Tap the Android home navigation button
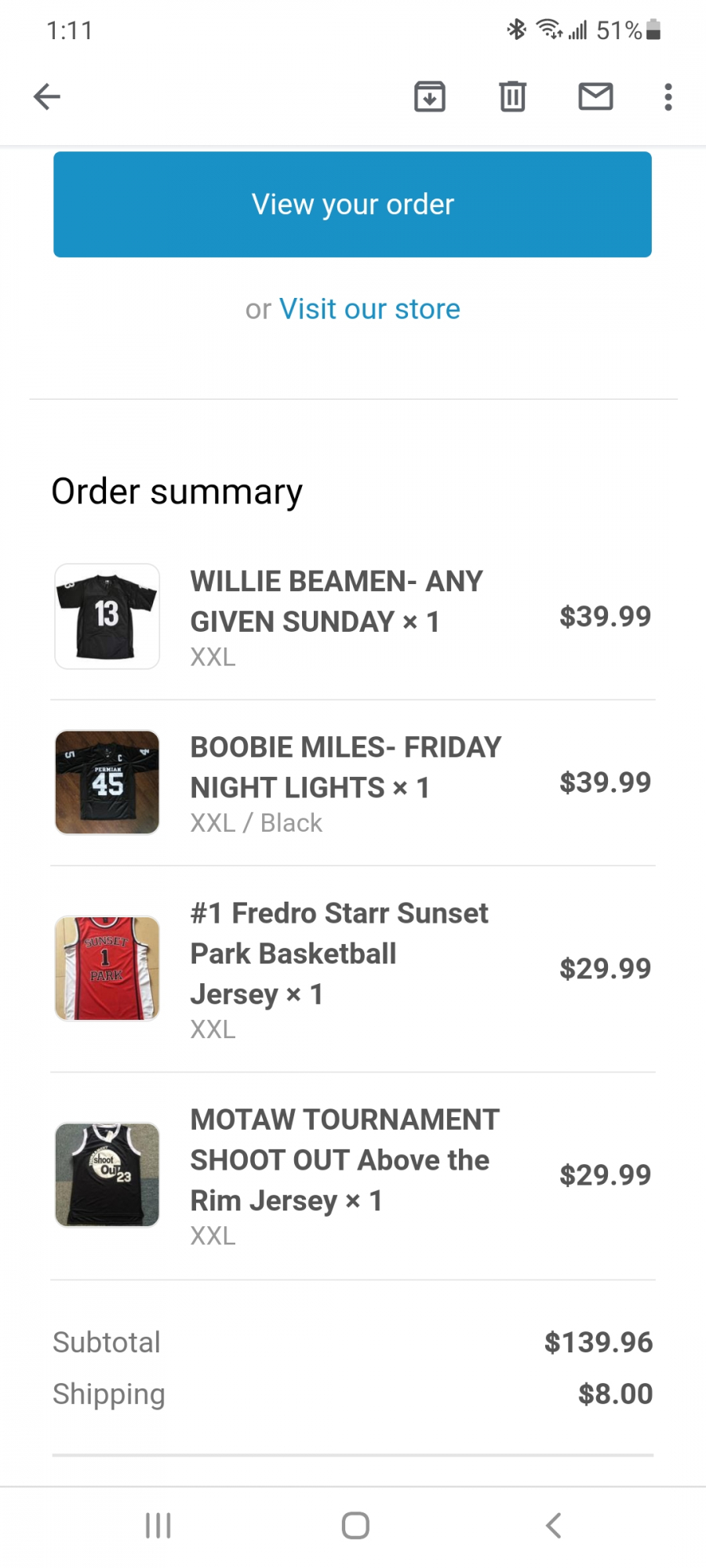706x1568 pixels. [355, 1526]
